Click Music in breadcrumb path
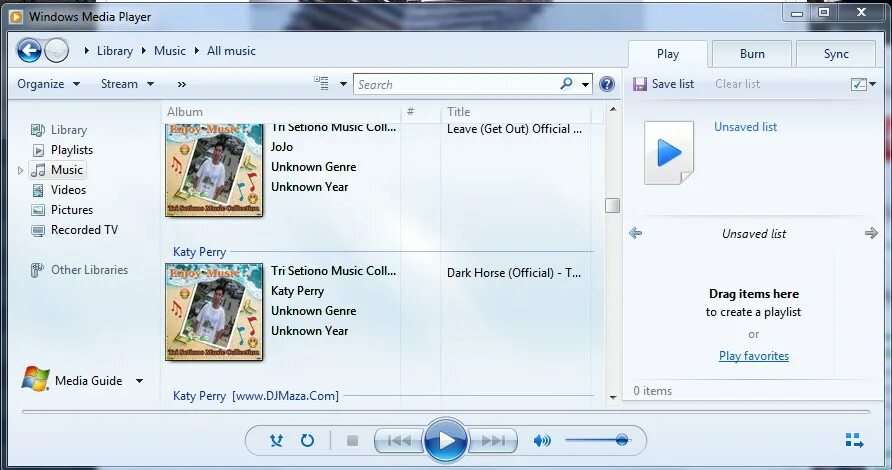892x470 pixels. click(170, 51)
